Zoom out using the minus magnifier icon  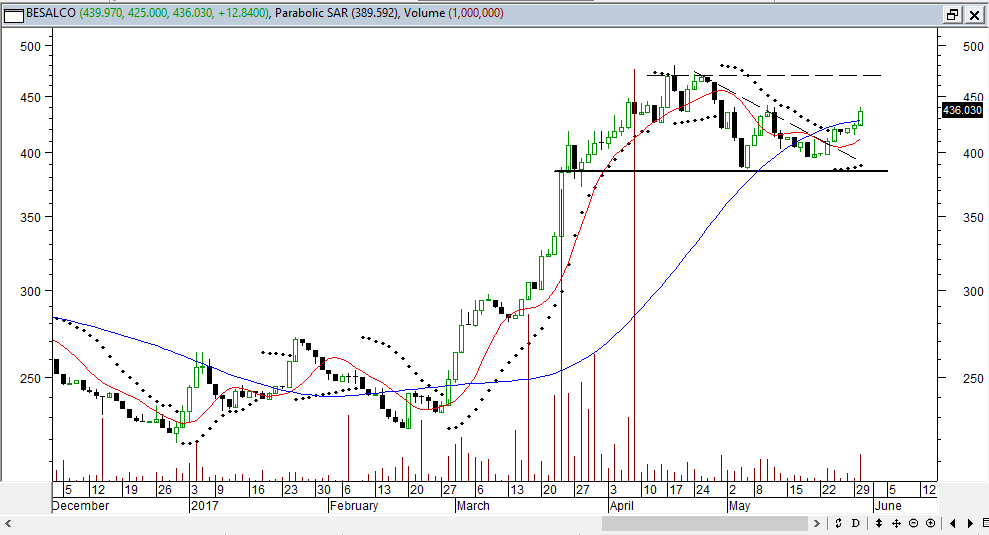coord(913,523)
